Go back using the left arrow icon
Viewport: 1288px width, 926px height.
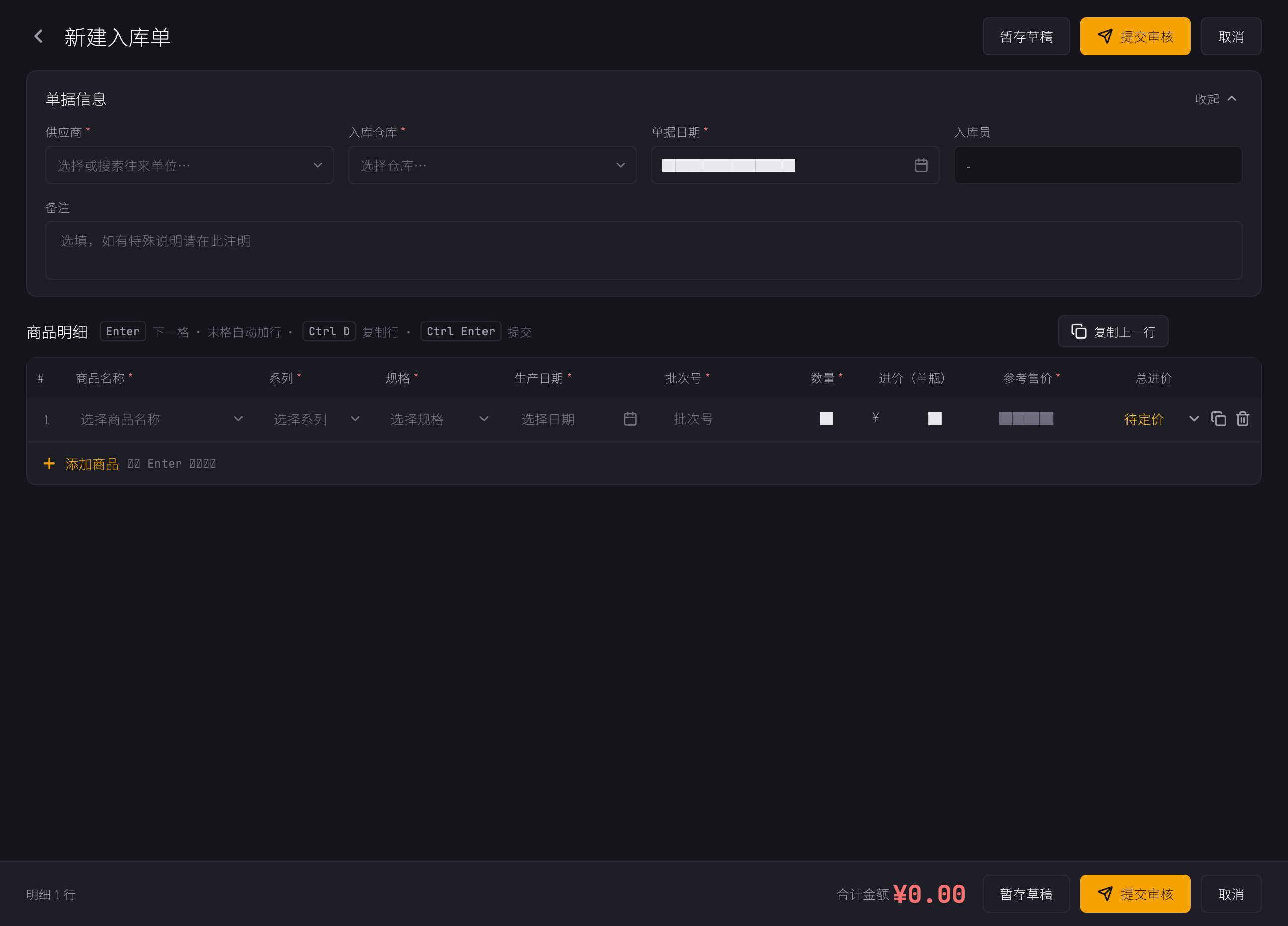tap(38, 37)
